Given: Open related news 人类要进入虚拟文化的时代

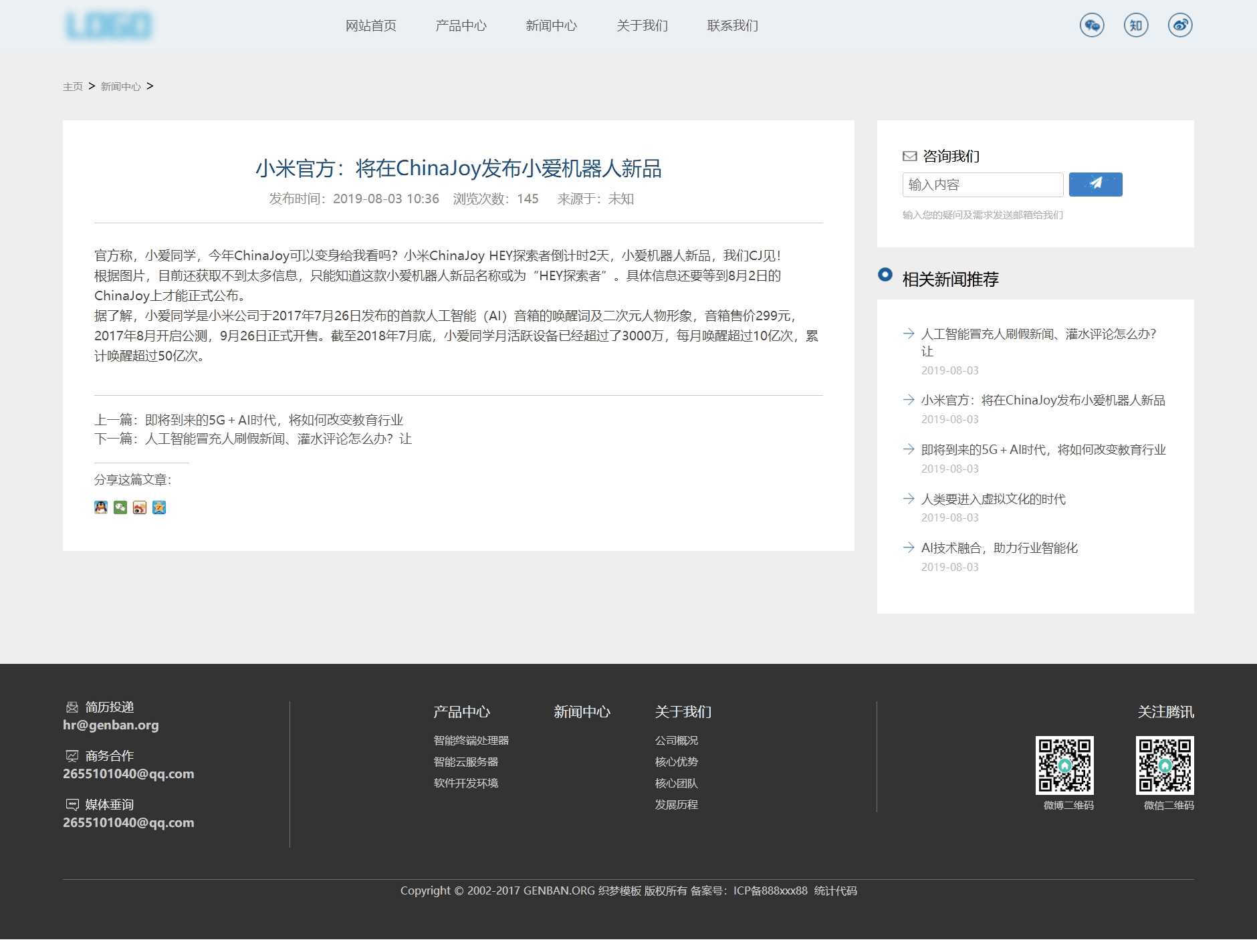Looking at the screenshot, I should pos(993,499).
